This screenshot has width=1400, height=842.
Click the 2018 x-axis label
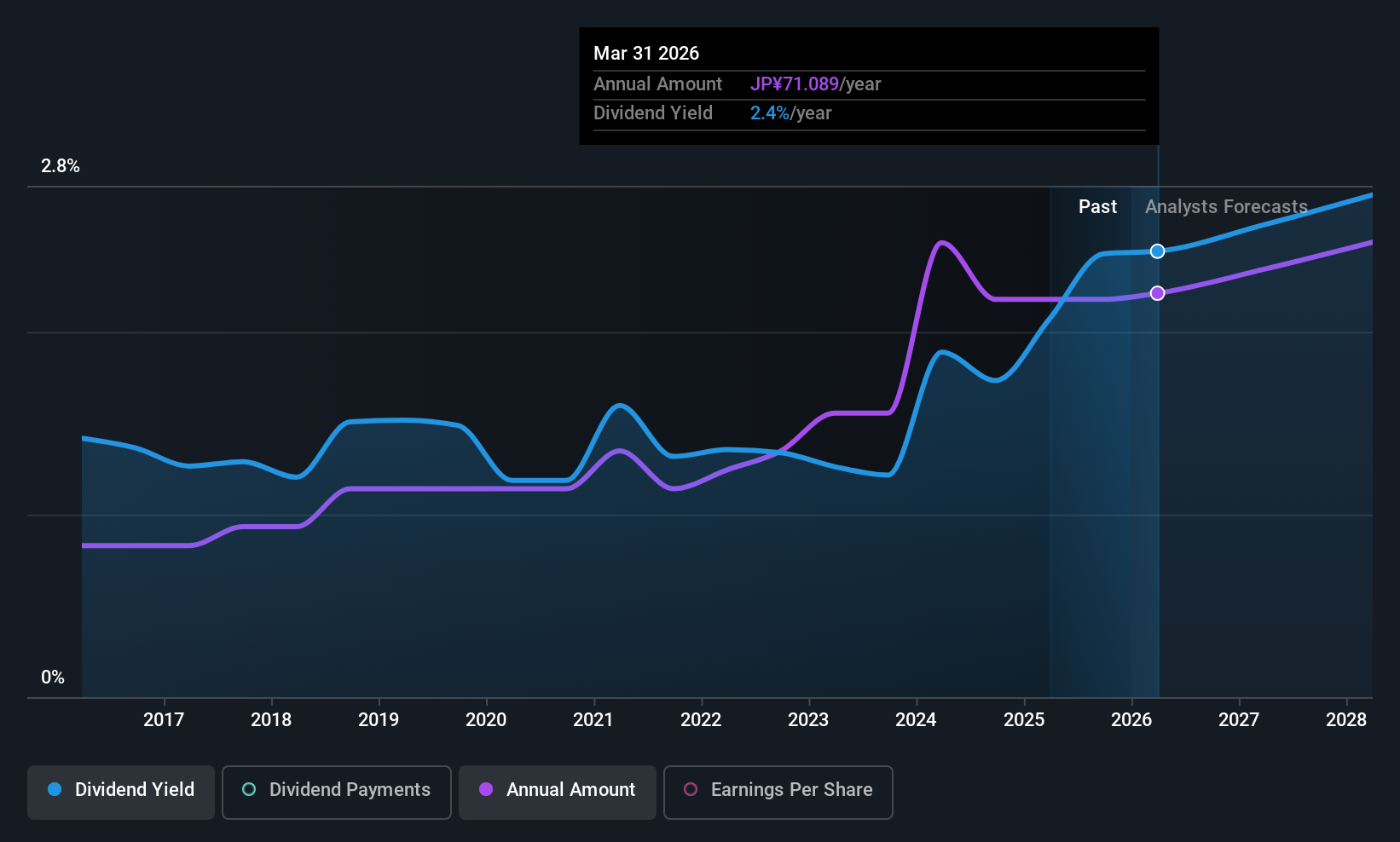(x=271, y=720)
